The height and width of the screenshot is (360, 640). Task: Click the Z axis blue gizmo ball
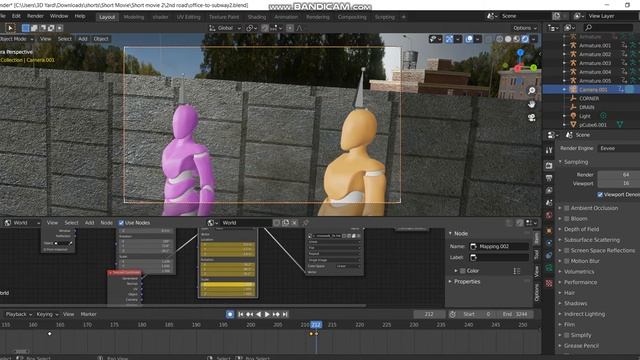click(x=520, y=53)
